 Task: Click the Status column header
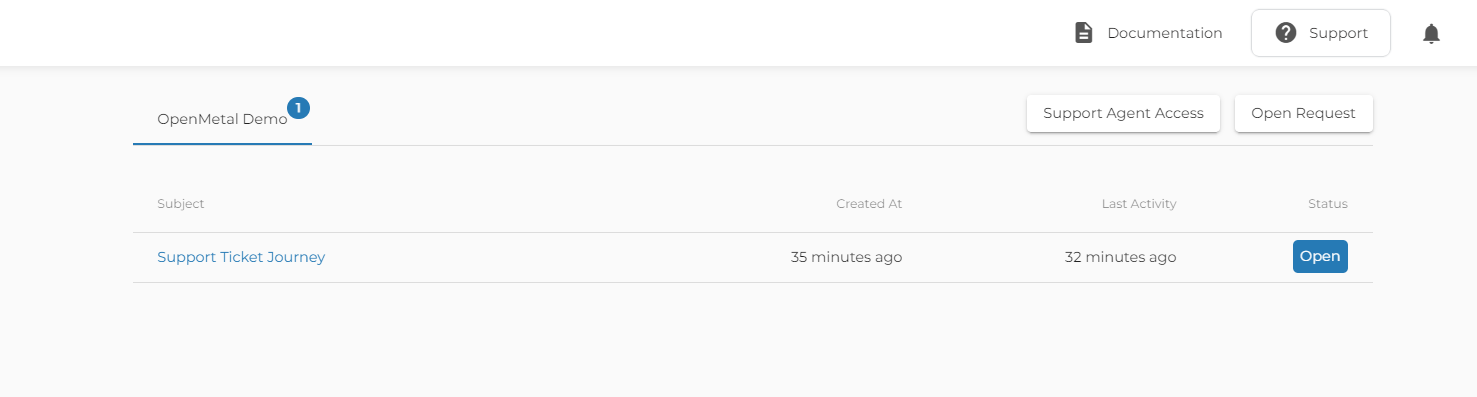tap(1328, 203)
